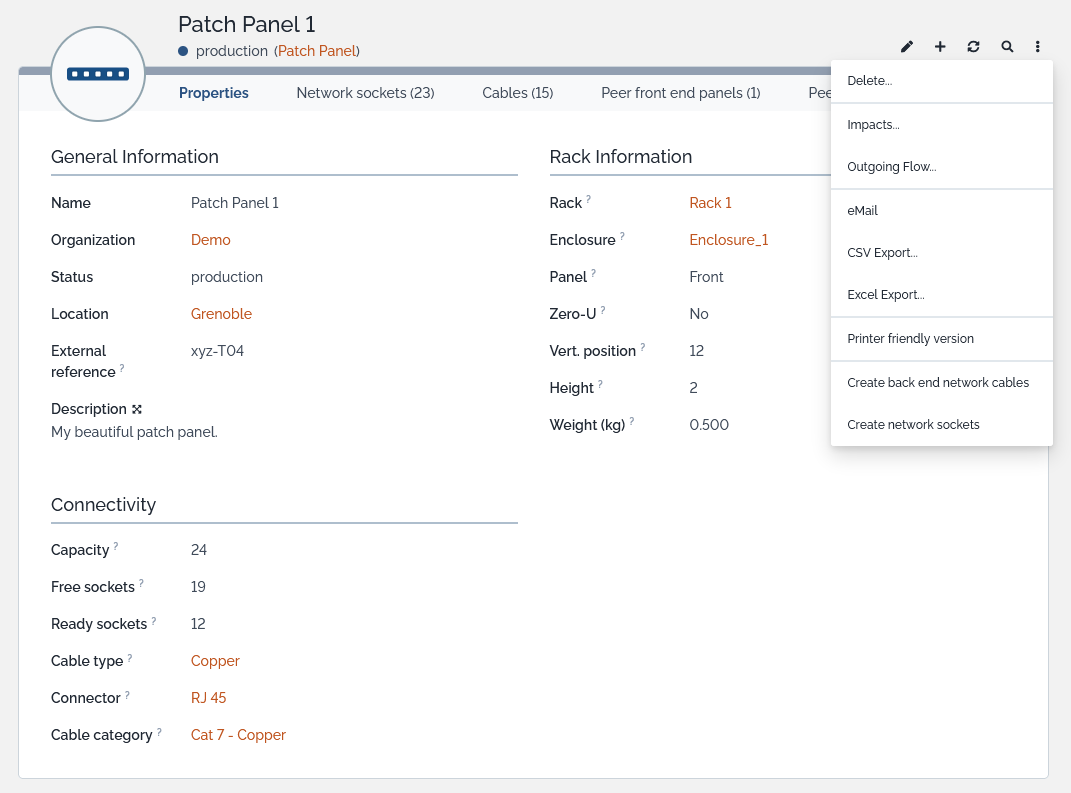Close the three-dot actions menu
The height and width of the screenshot is (793, 1071).
1038,47
